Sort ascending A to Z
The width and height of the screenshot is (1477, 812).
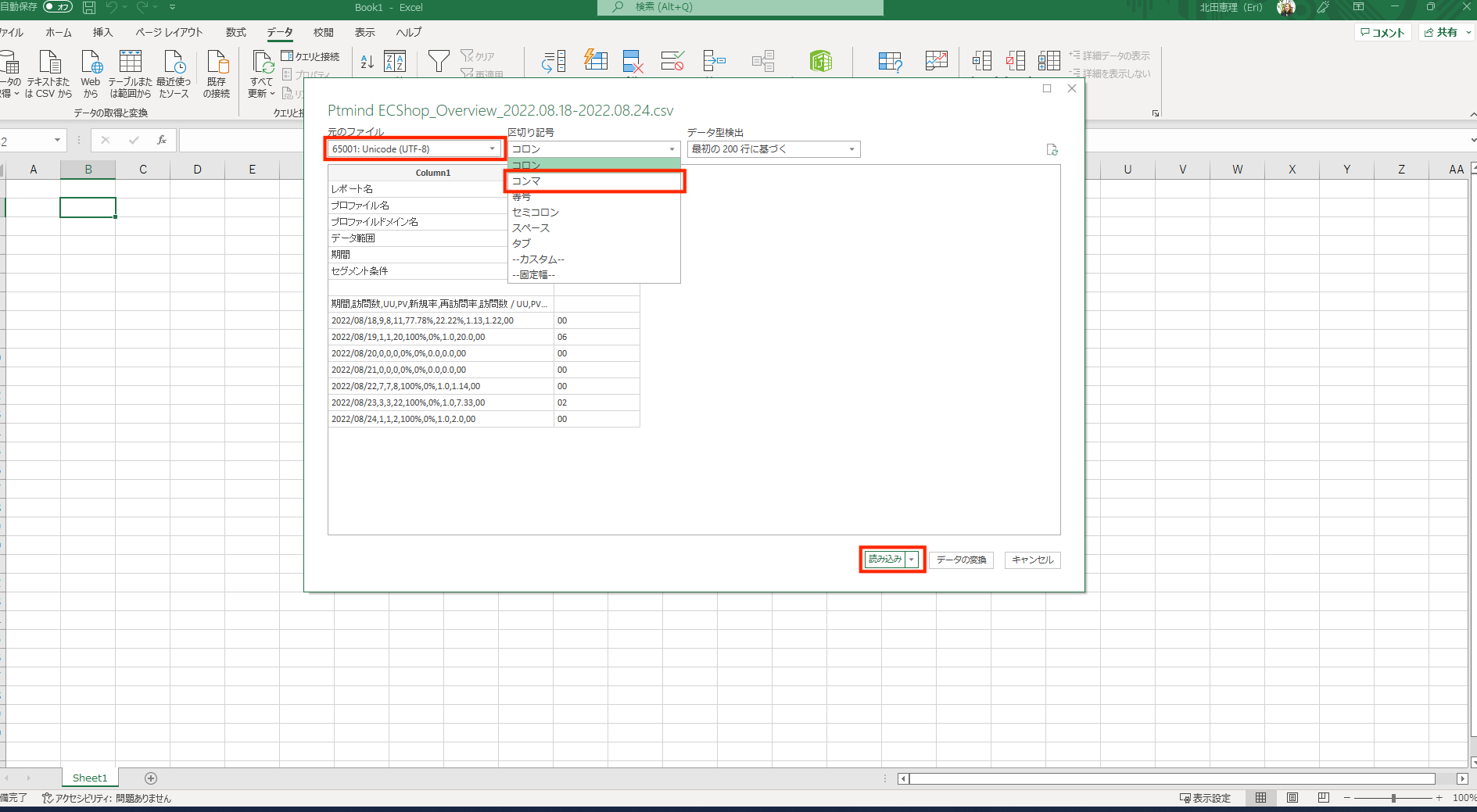pos(367,62)
